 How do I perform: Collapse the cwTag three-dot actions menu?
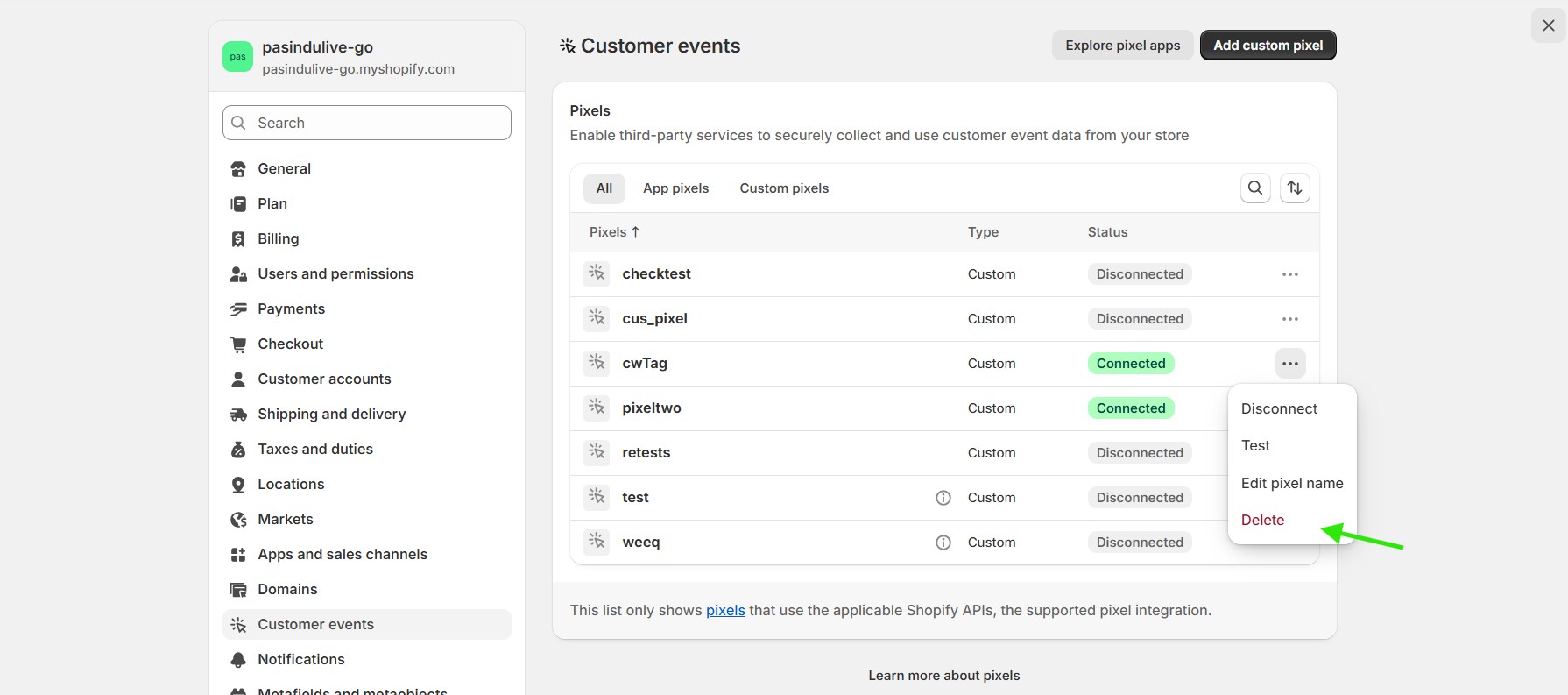(1290, 364)
